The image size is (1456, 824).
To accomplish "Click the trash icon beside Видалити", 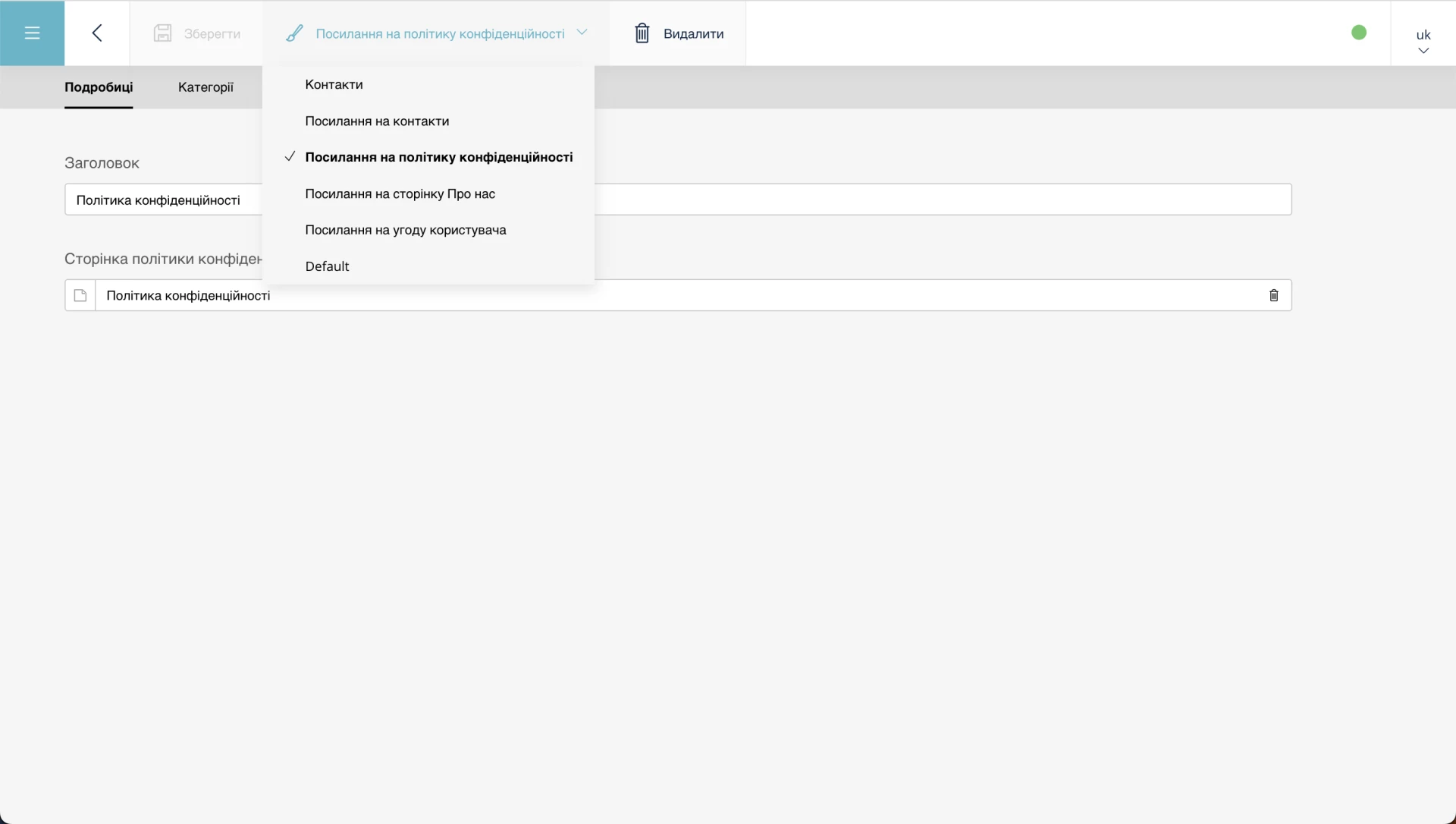I will pyautogui.click(x=642, y=33).
